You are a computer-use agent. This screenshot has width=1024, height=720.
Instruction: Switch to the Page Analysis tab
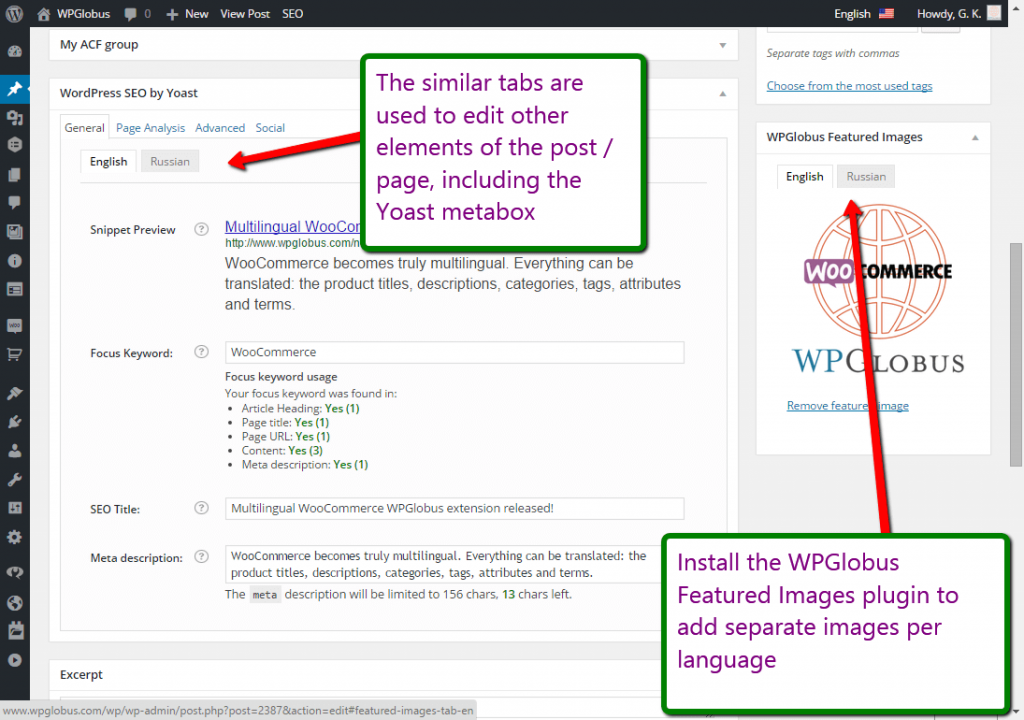(x=150, y=128)
